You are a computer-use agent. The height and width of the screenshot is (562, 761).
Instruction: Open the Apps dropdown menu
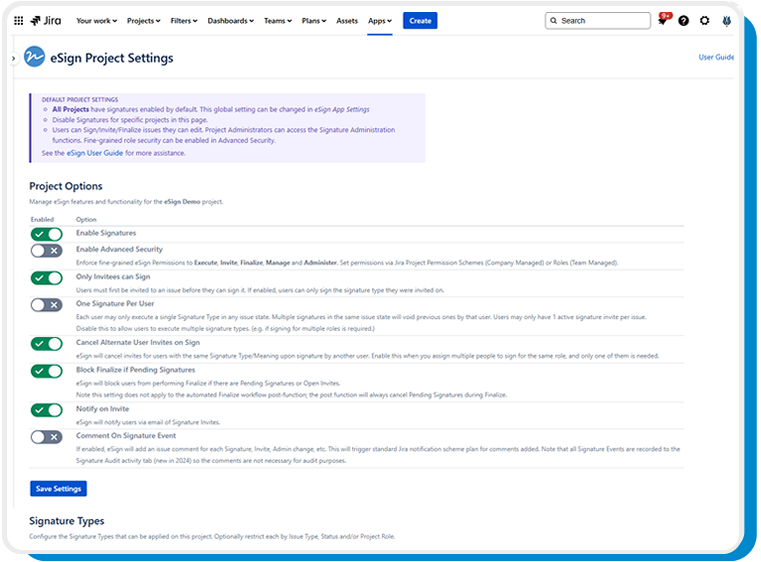click(380, 21)
